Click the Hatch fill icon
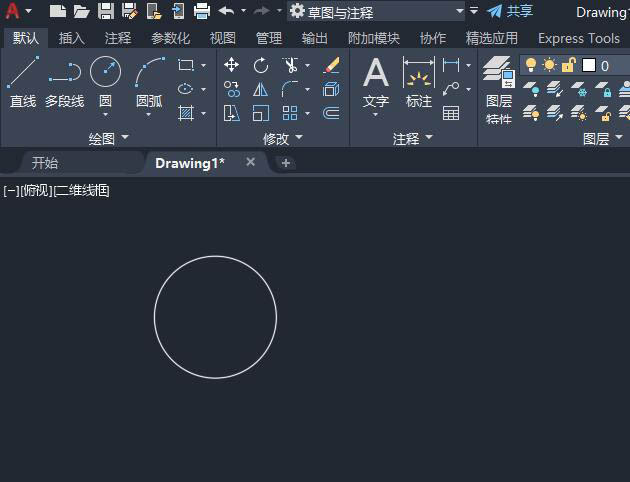 pos(186,113)
